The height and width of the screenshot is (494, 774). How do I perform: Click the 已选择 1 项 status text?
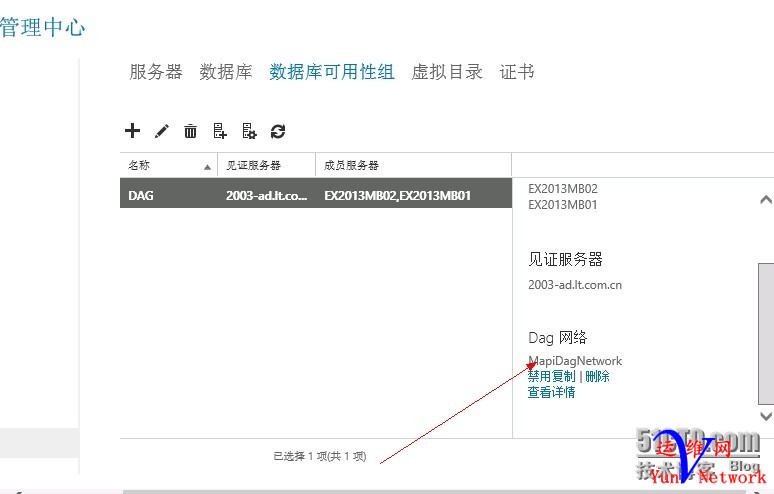tap(320, 456)
